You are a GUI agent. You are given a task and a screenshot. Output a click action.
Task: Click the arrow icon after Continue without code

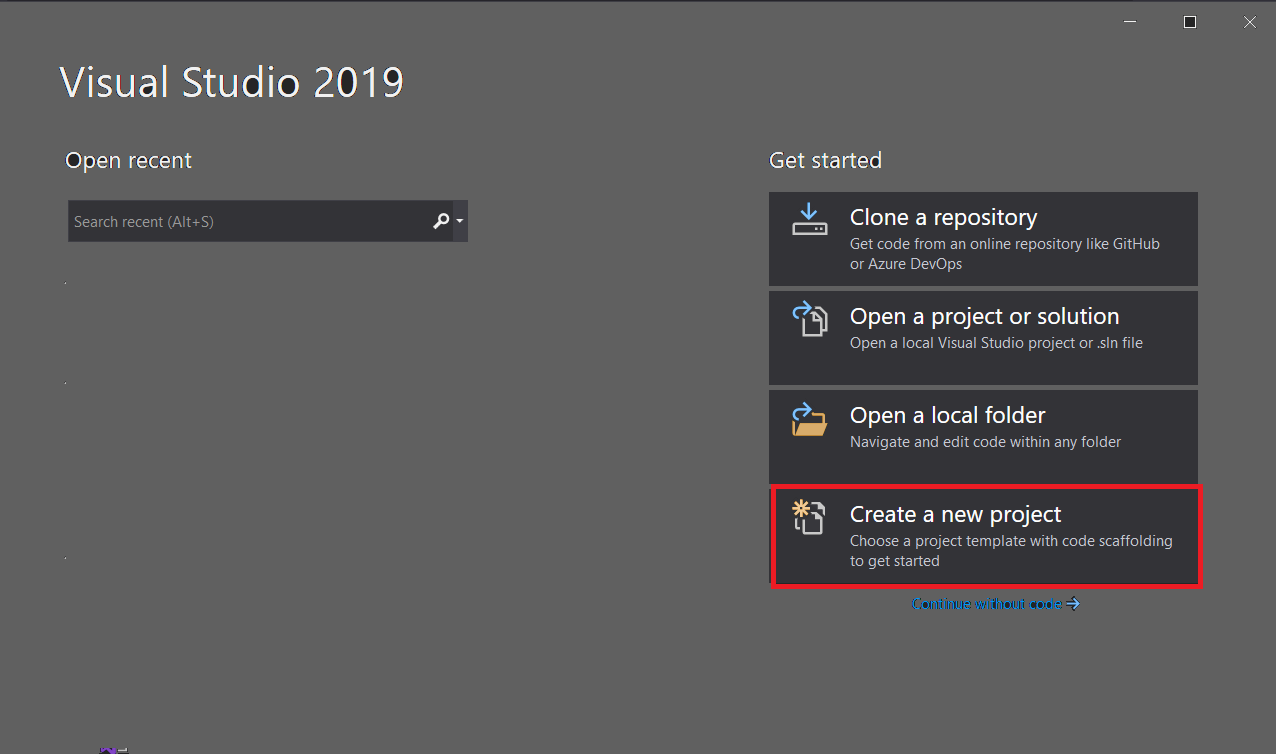point(1073,604)
